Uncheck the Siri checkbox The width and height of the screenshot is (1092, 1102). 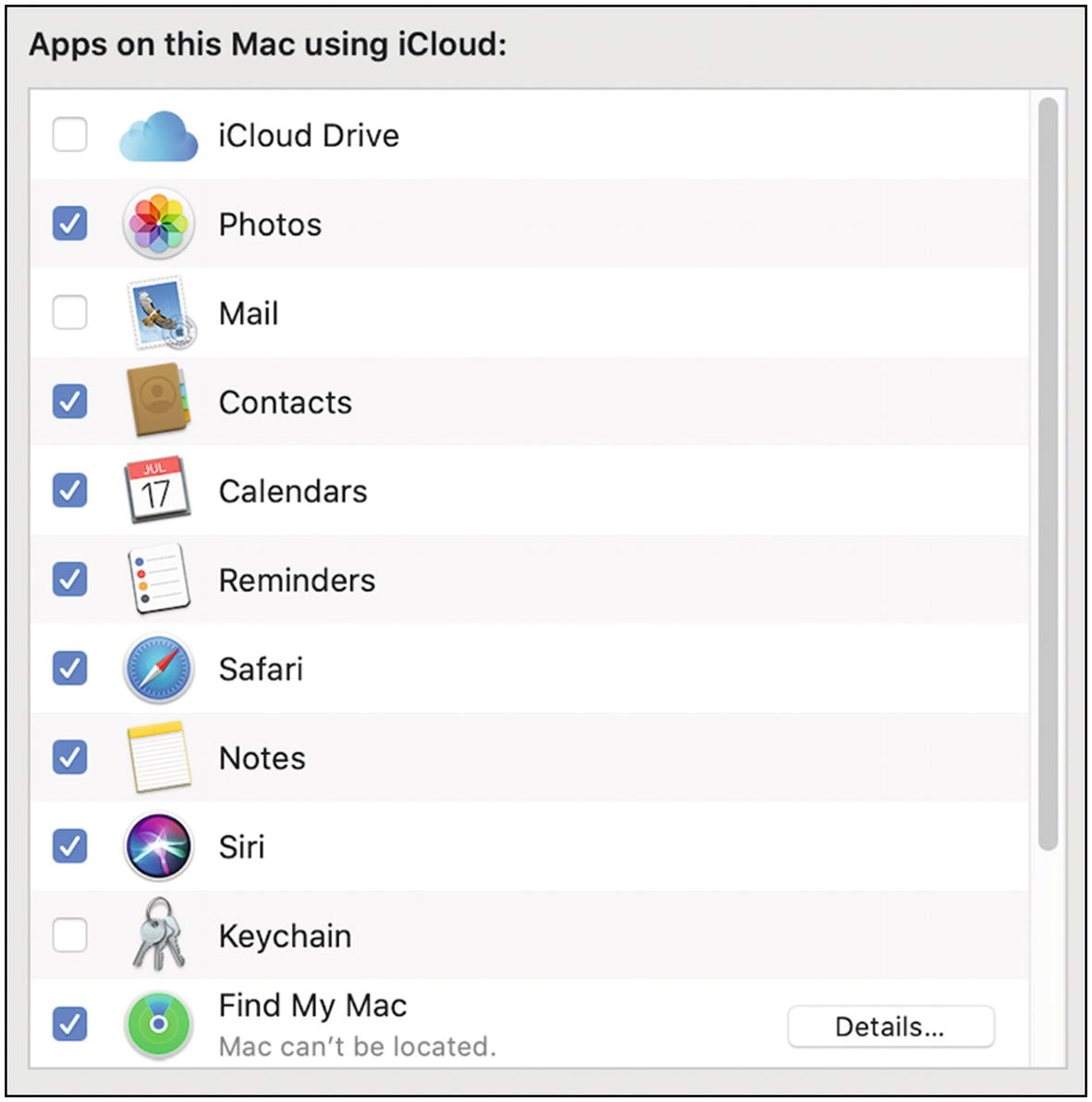(69, 846)
